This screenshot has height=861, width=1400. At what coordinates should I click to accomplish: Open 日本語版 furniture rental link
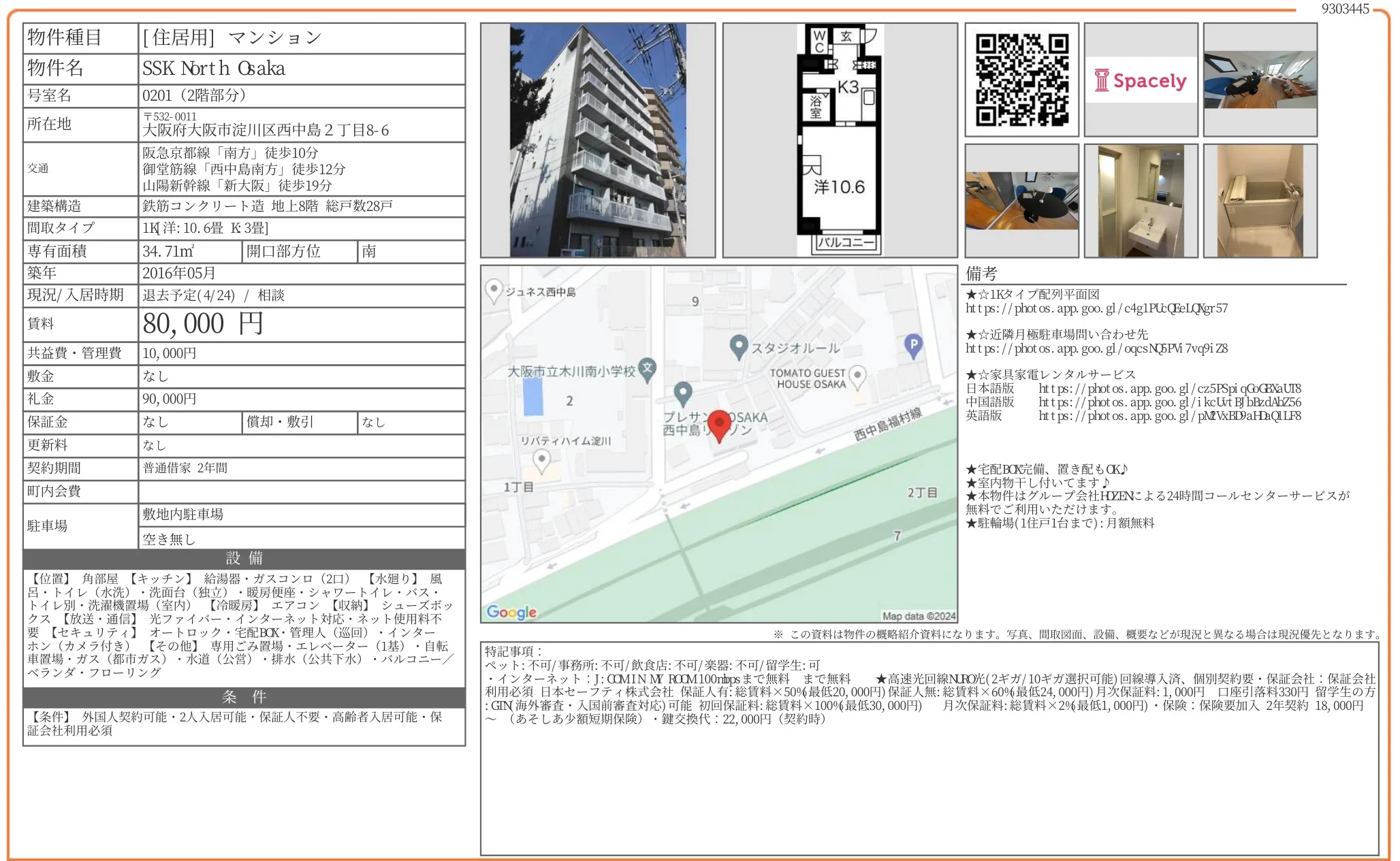1169,389
